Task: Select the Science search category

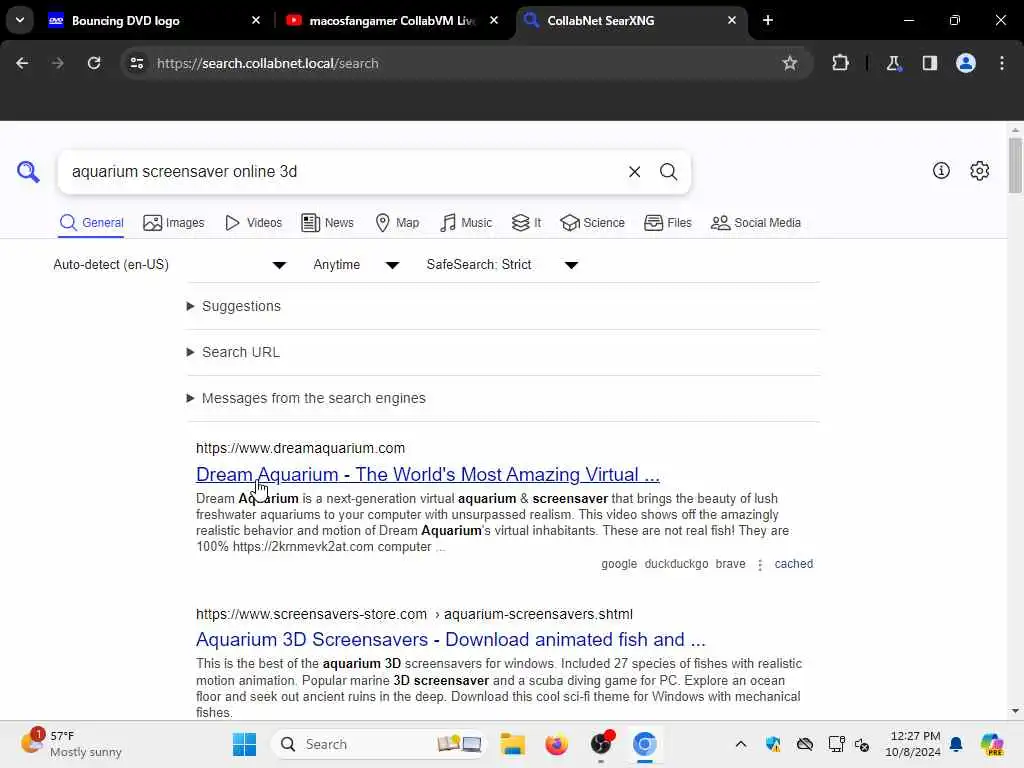Action: [x=592, y=223]
